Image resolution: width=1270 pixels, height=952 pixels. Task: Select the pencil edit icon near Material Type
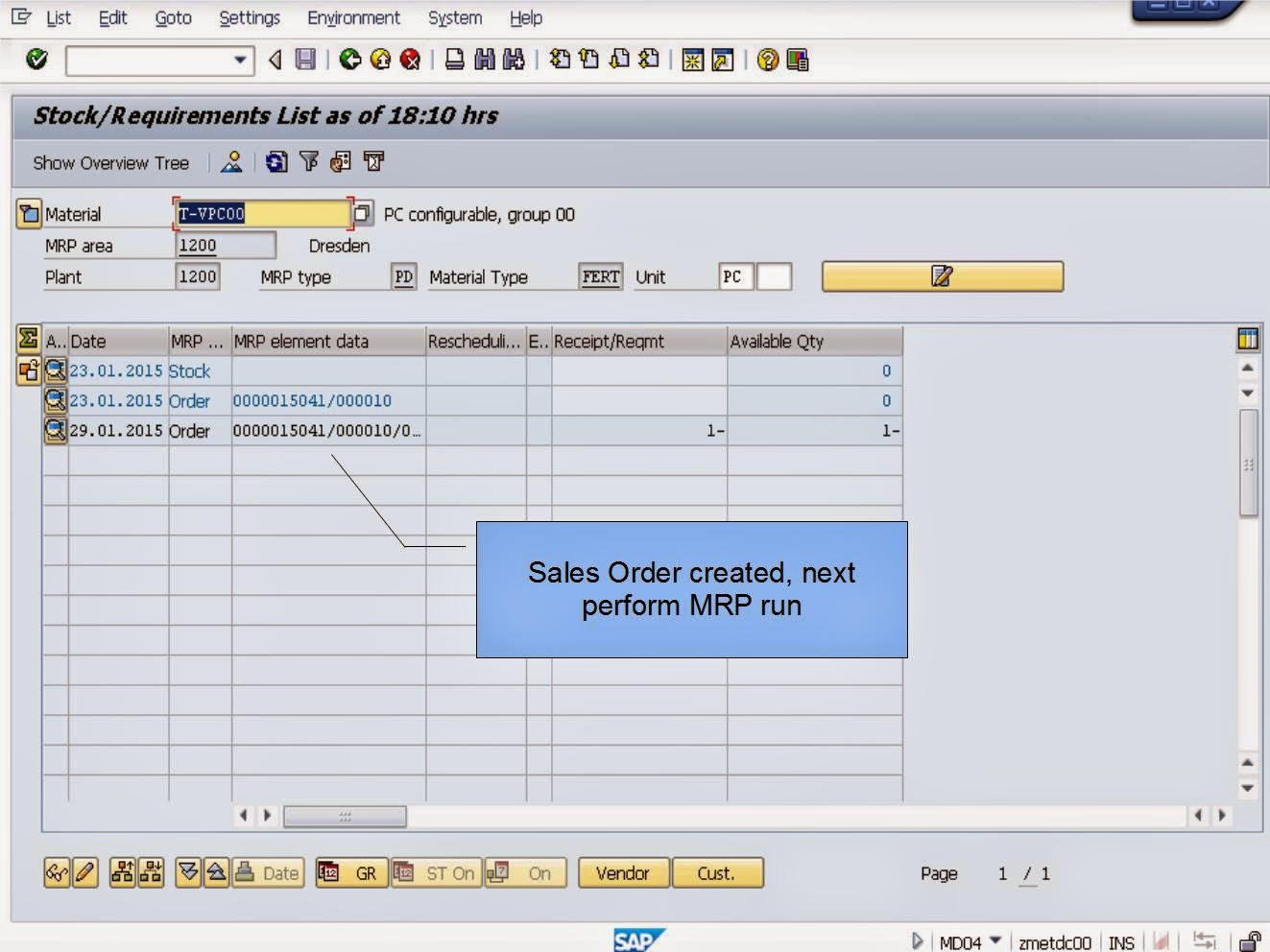(x=942, y=276)
